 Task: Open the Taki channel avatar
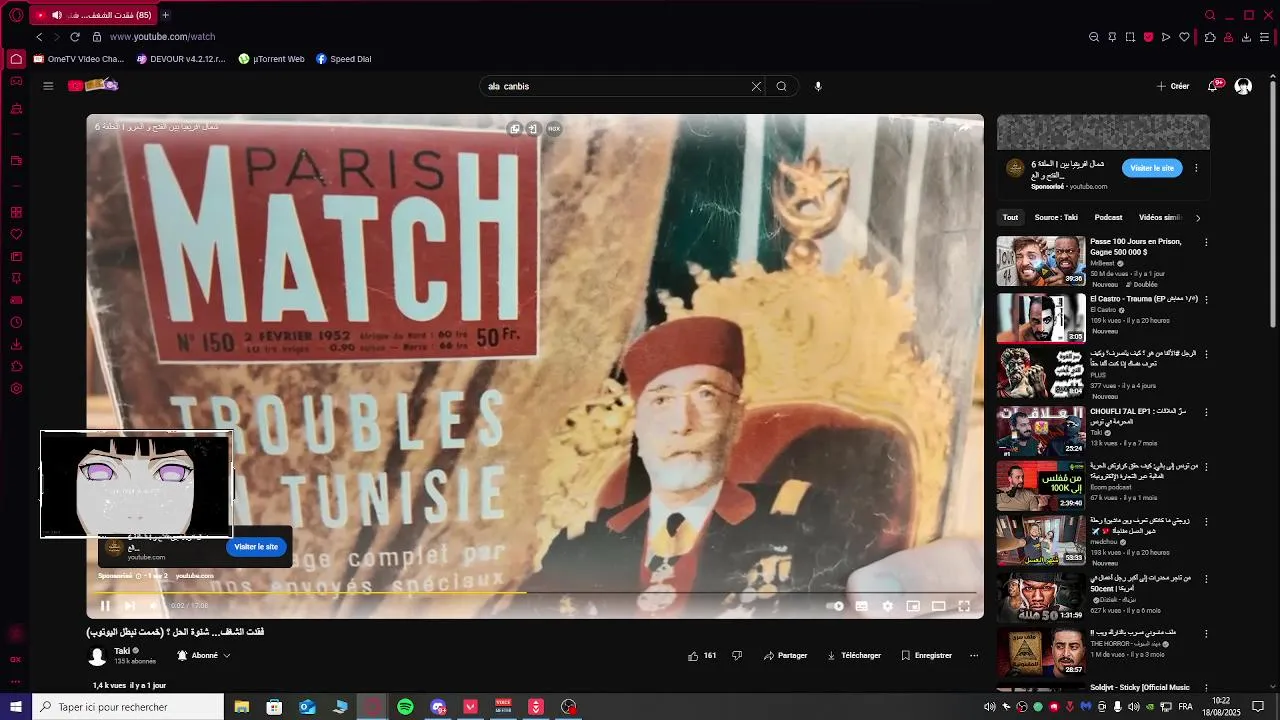pyautogui.click(x=97, y=657)
